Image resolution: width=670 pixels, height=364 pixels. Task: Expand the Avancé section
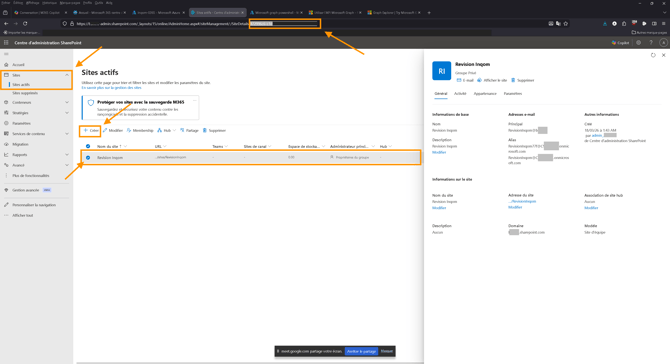tap(67, 165)
